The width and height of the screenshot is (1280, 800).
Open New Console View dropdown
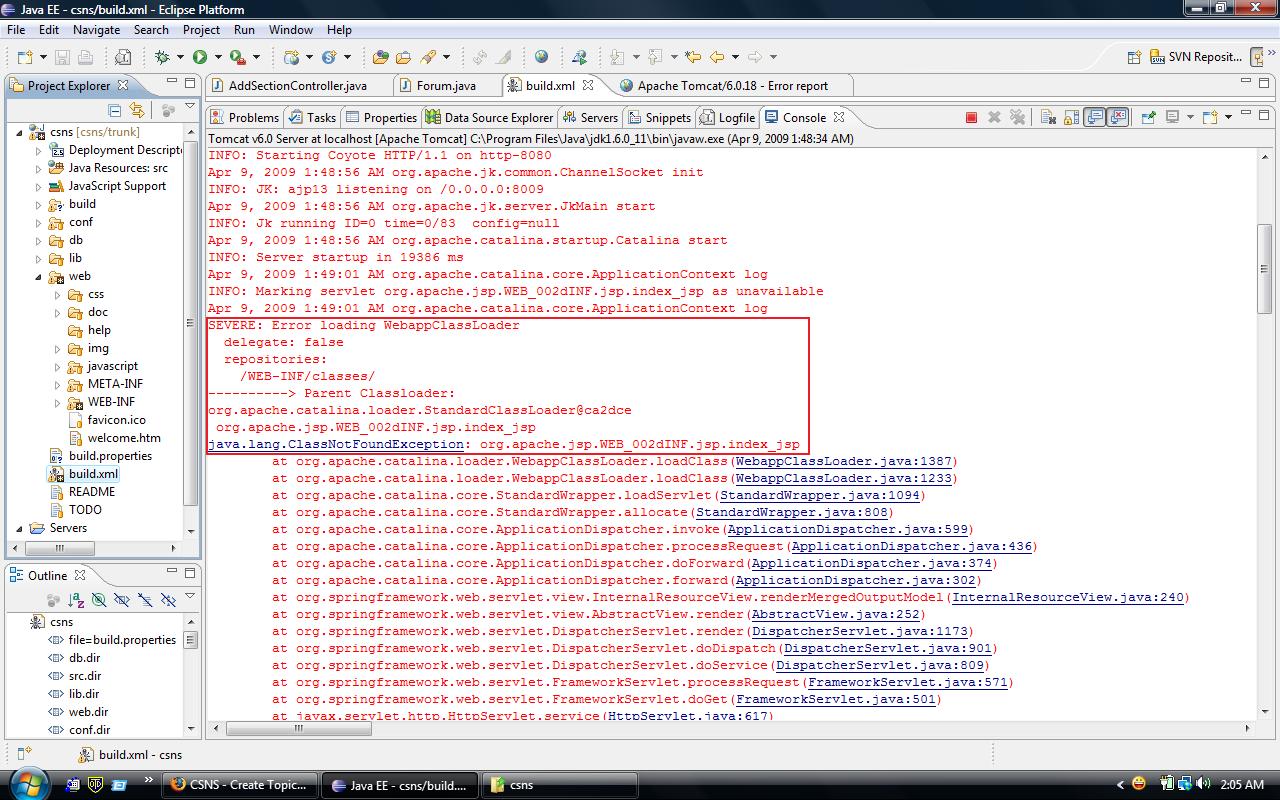1228,117
